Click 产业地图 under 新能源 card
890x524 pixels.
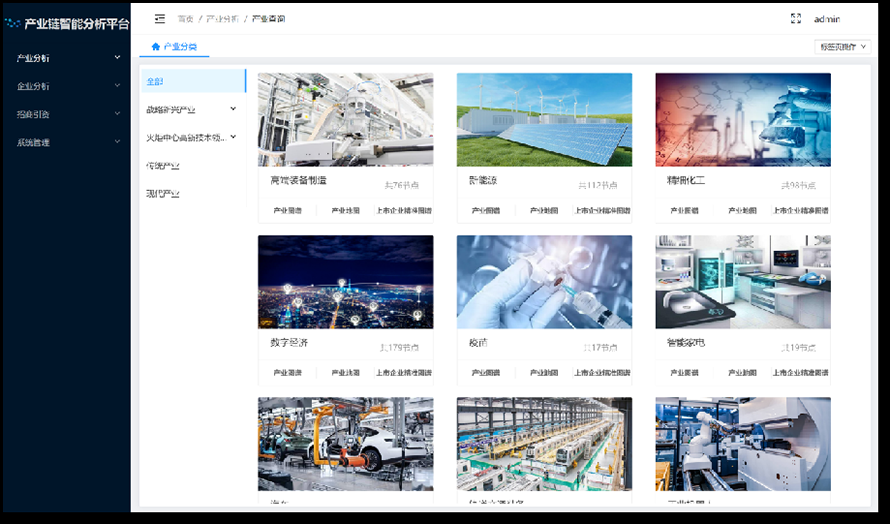tap(544, 211)
